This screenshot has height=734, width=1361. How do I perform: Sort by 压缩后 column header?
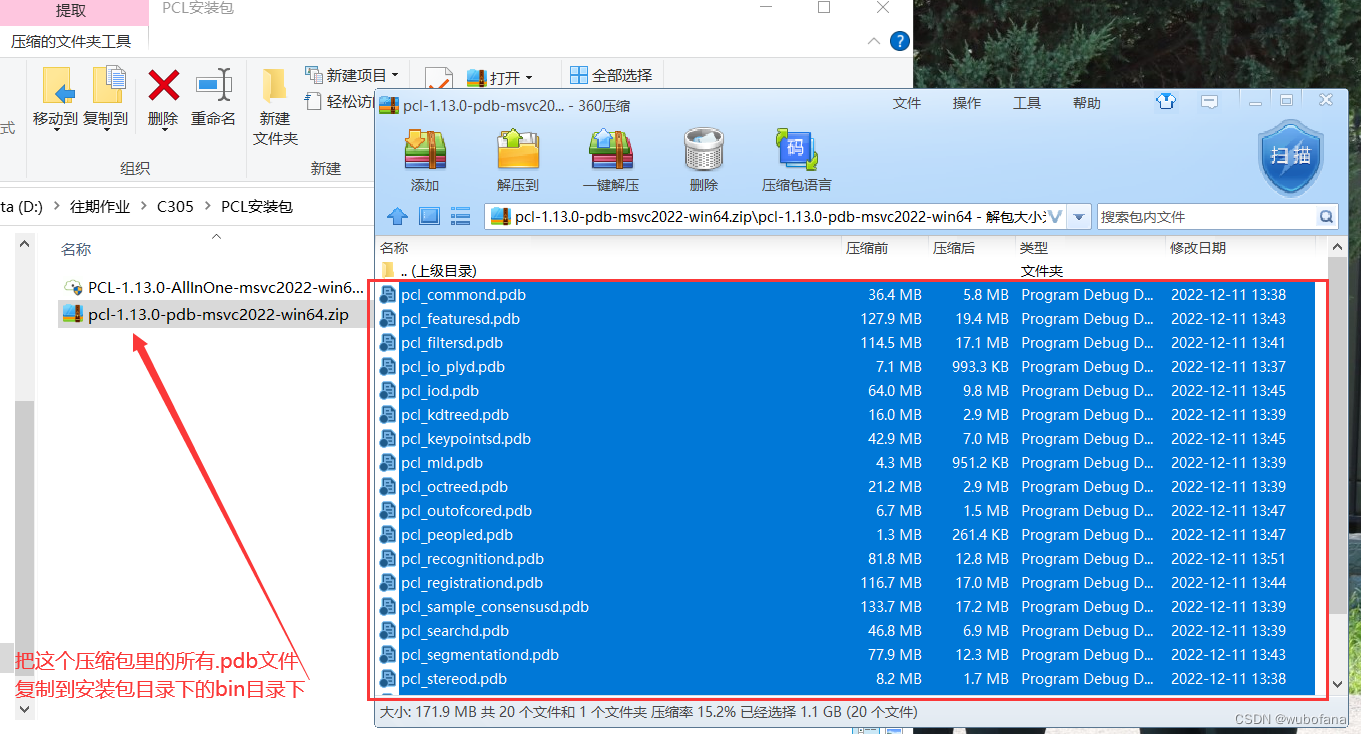pyautogui.click(x=973, y=248)
